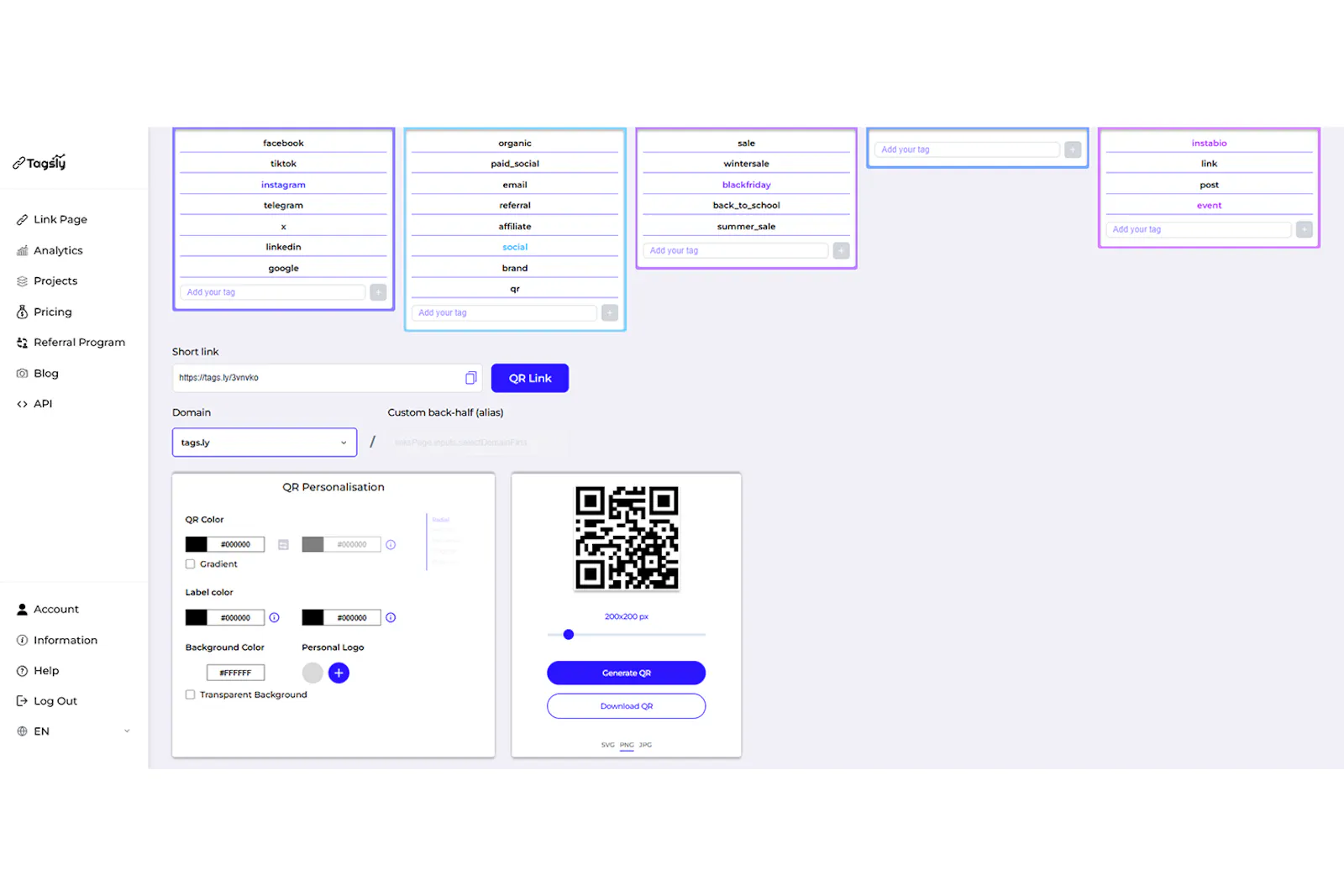
Task: Select the linkedin tag
Action: pyautogui.click(x=283, y=247)
